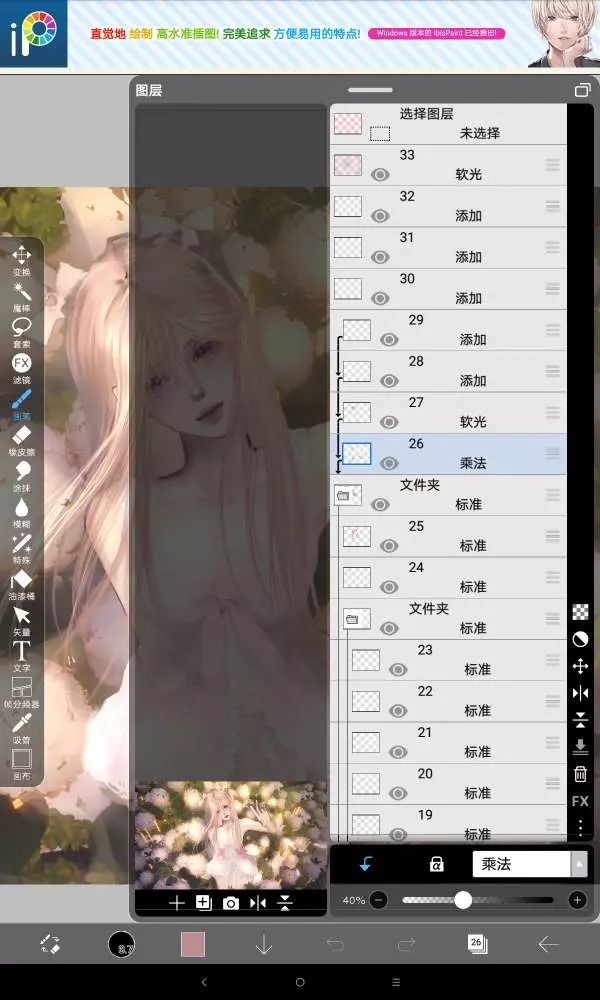Select layer 20 标准 row
The image size is (600, 1000).
[x=448, y=784]
